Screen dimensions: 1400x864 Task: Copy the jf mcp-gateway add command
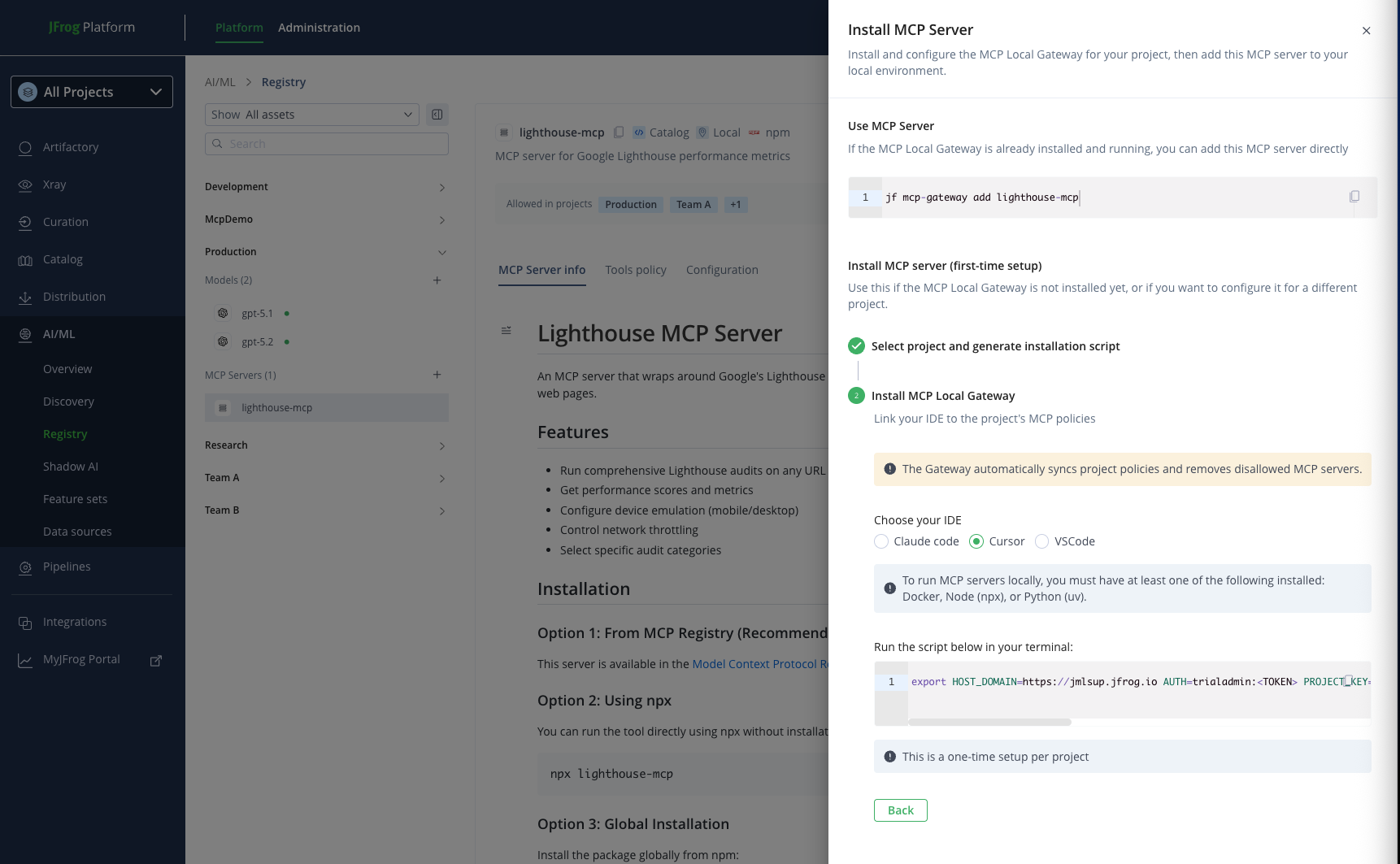click(x=1354, y=197)
